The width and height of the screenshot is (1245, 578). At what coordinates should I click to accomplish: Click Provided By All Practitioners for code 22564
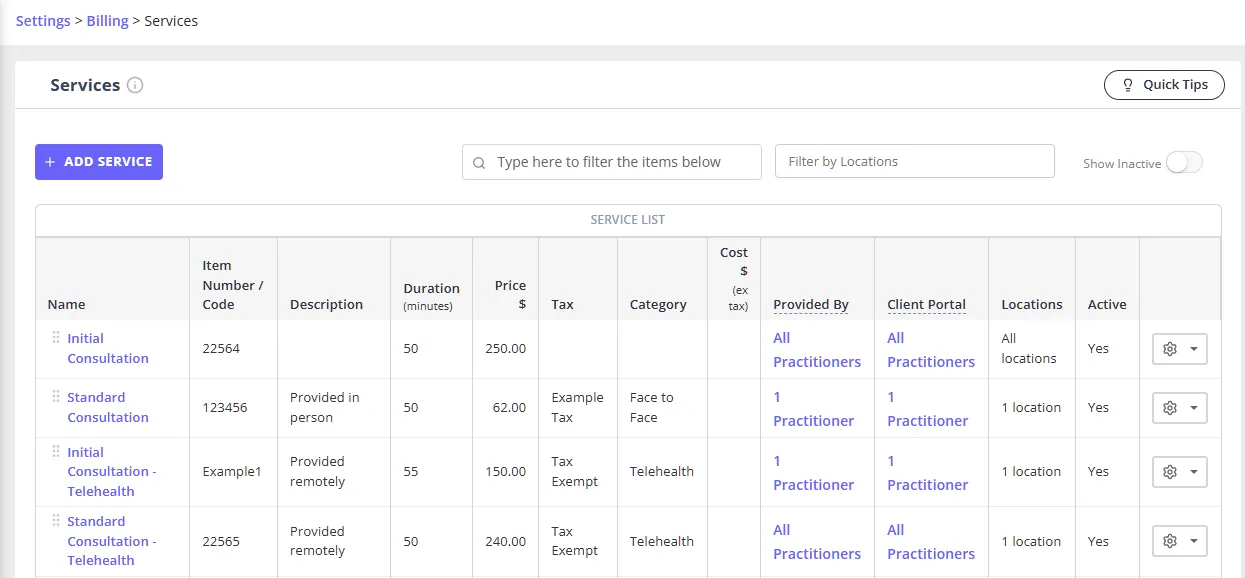817,350
